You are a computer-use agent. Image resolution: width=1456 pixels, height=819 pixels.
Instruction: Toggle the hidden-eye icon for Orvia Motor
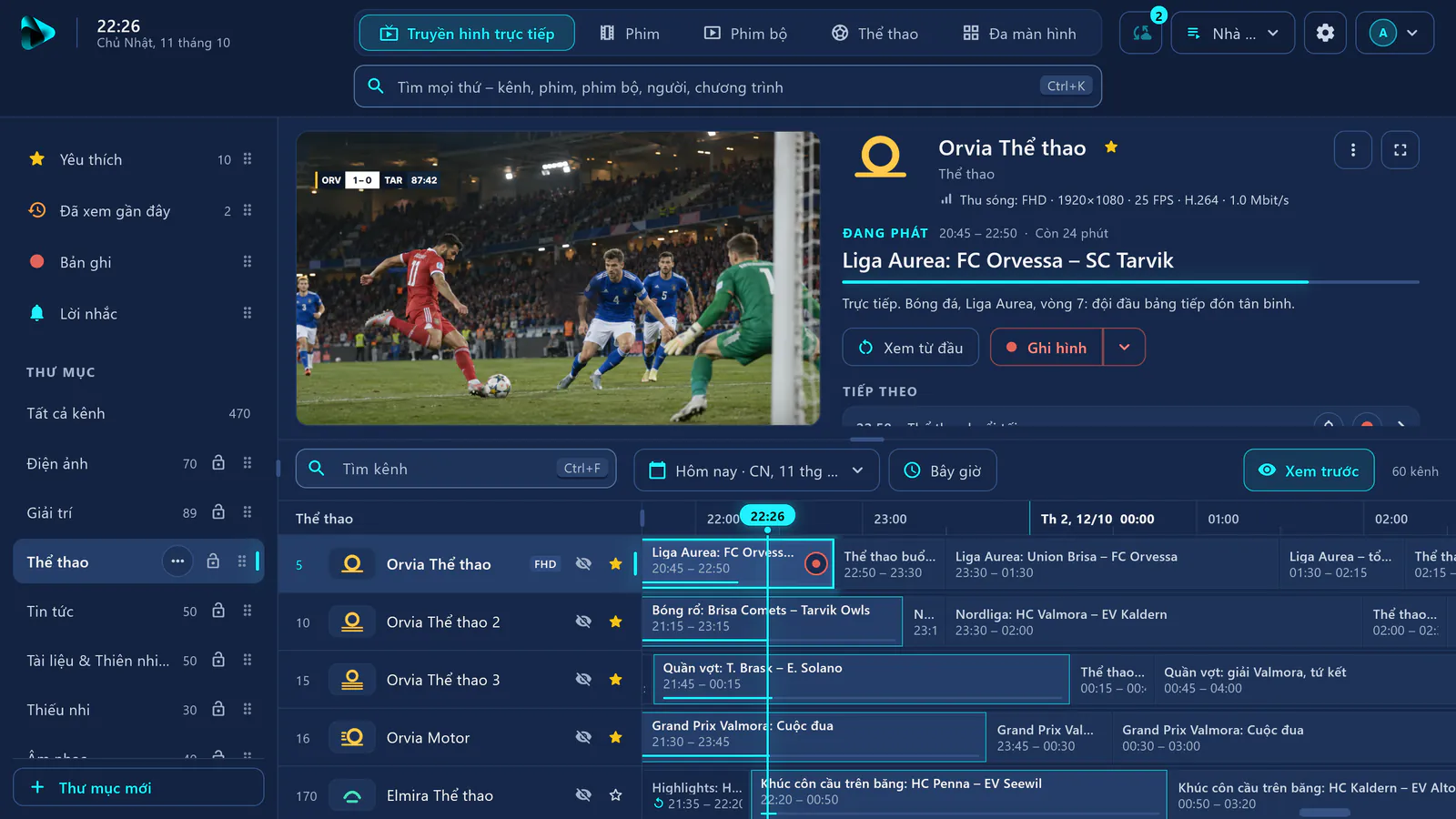[x=583, y=737]
